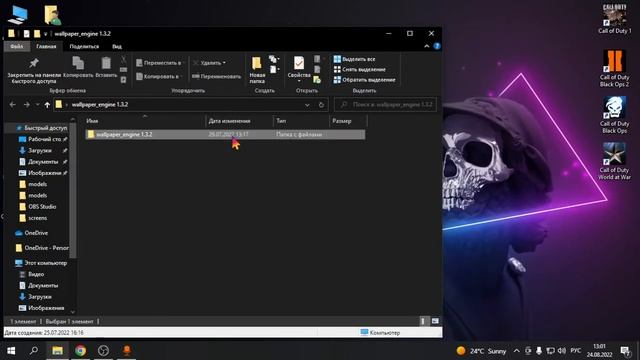The width and height of the screenshot is (640, 360).
Task: Click Обратить выделение
Action: pos(364,80)
